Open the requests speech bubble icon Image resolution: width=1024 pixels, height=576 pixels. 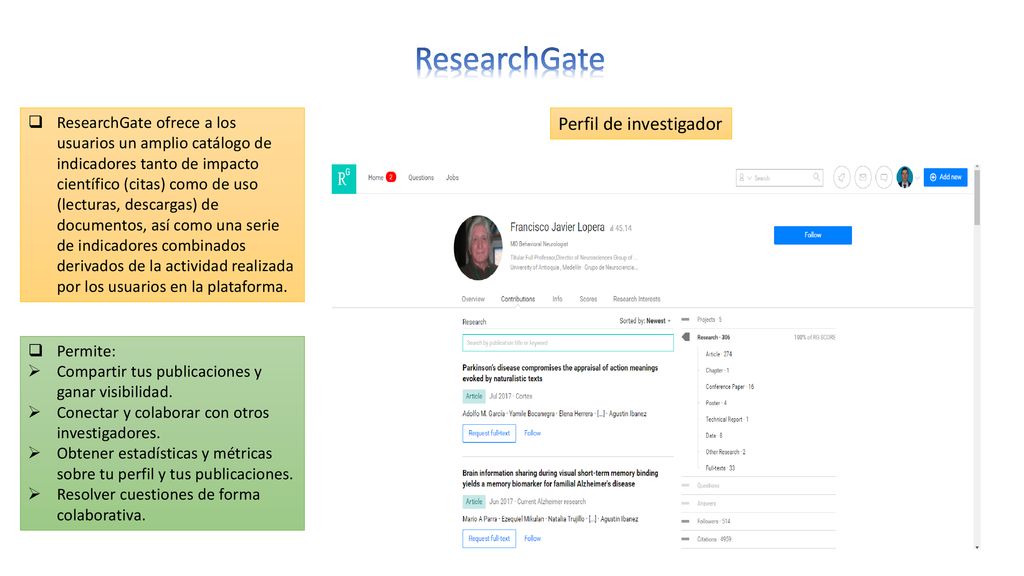click(x=884, y=177)
